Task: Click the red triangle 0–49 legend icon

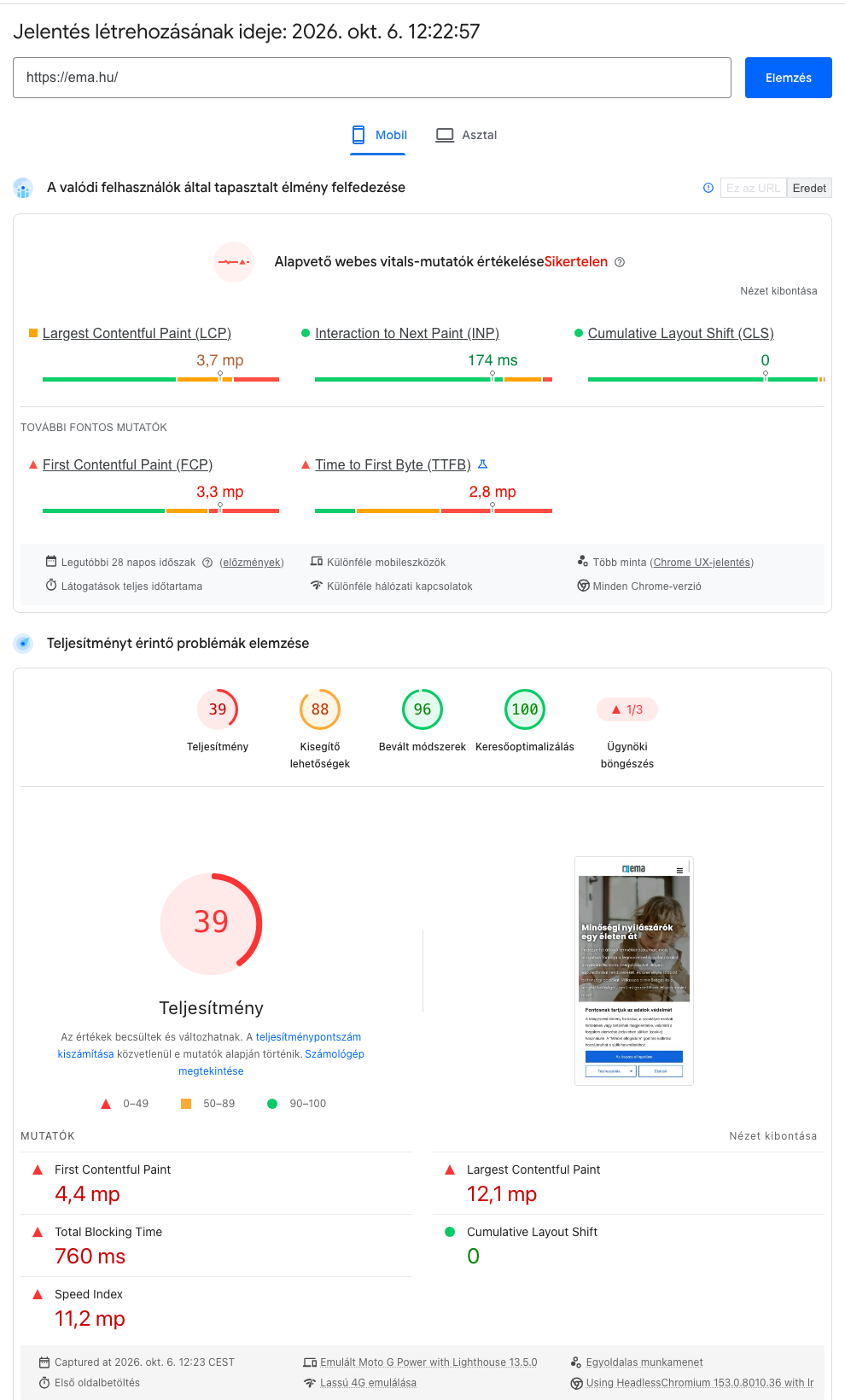Action: pyautogui.click(x=106, y=1104)
